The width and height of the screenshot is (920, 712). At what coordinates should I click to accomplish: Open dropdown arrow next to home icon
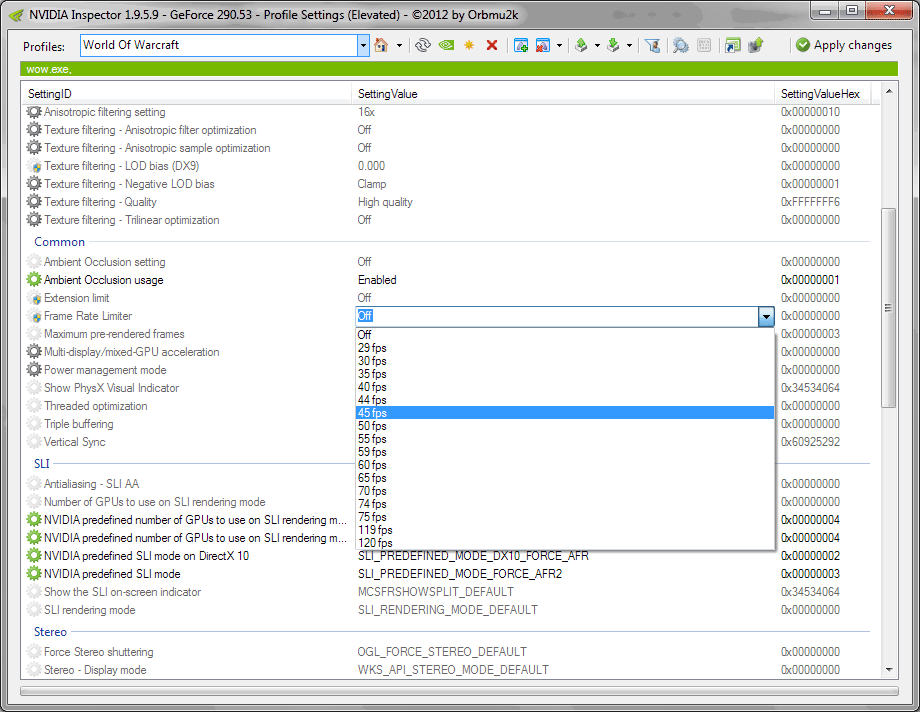pos(399,46)
